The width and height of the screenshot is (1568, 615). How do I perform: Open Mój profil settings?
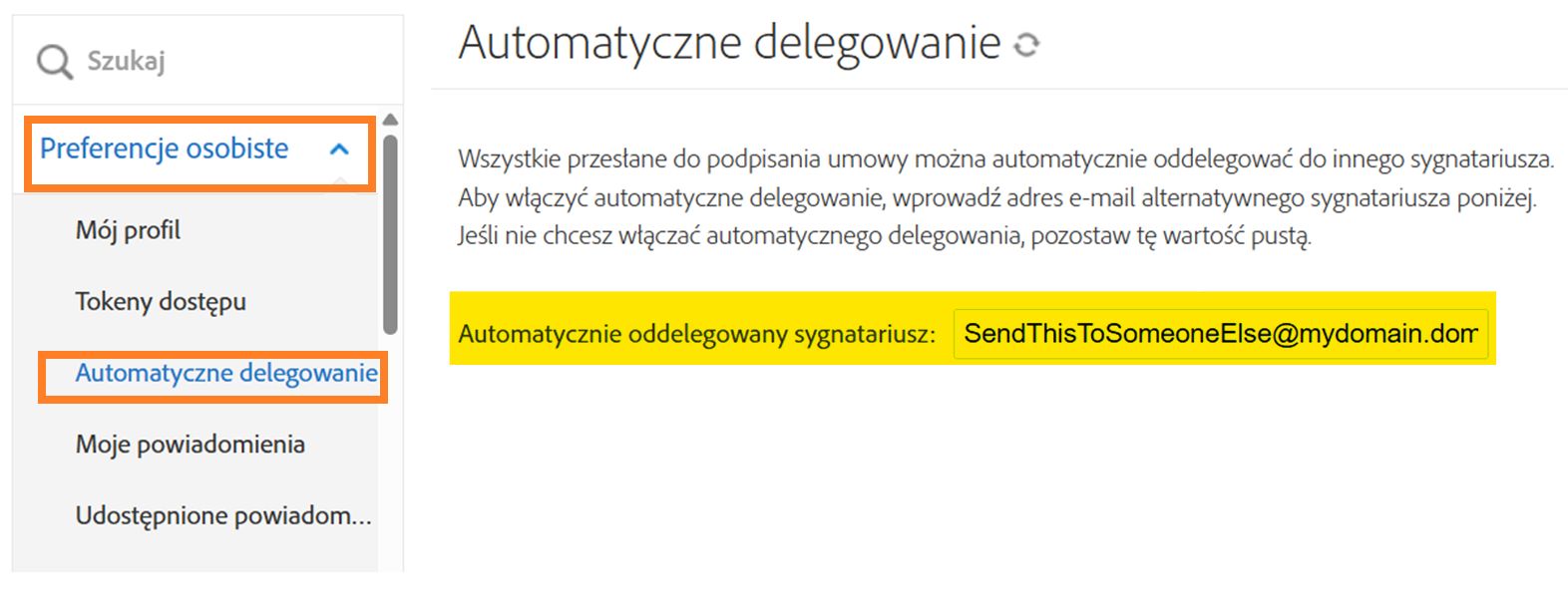point(129,230)
